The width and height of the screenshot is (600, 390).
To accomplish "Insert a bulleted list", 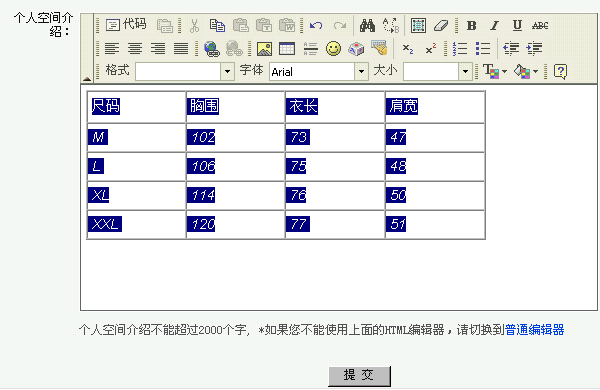I will coord(483,49).
